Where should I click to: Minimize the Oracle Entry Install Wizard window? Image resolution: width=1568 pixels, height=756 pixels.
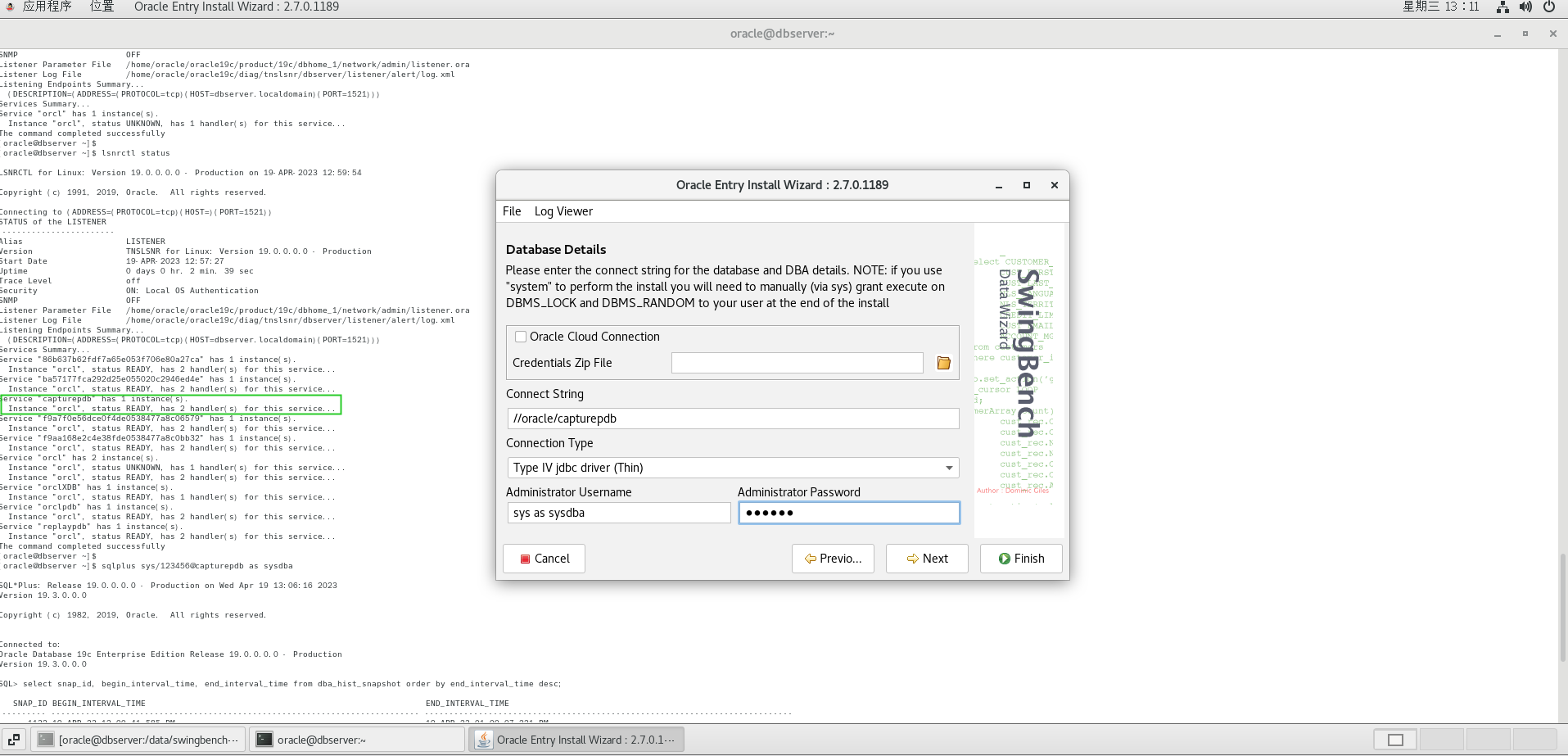pyautogui.click(x=999, y=185)
